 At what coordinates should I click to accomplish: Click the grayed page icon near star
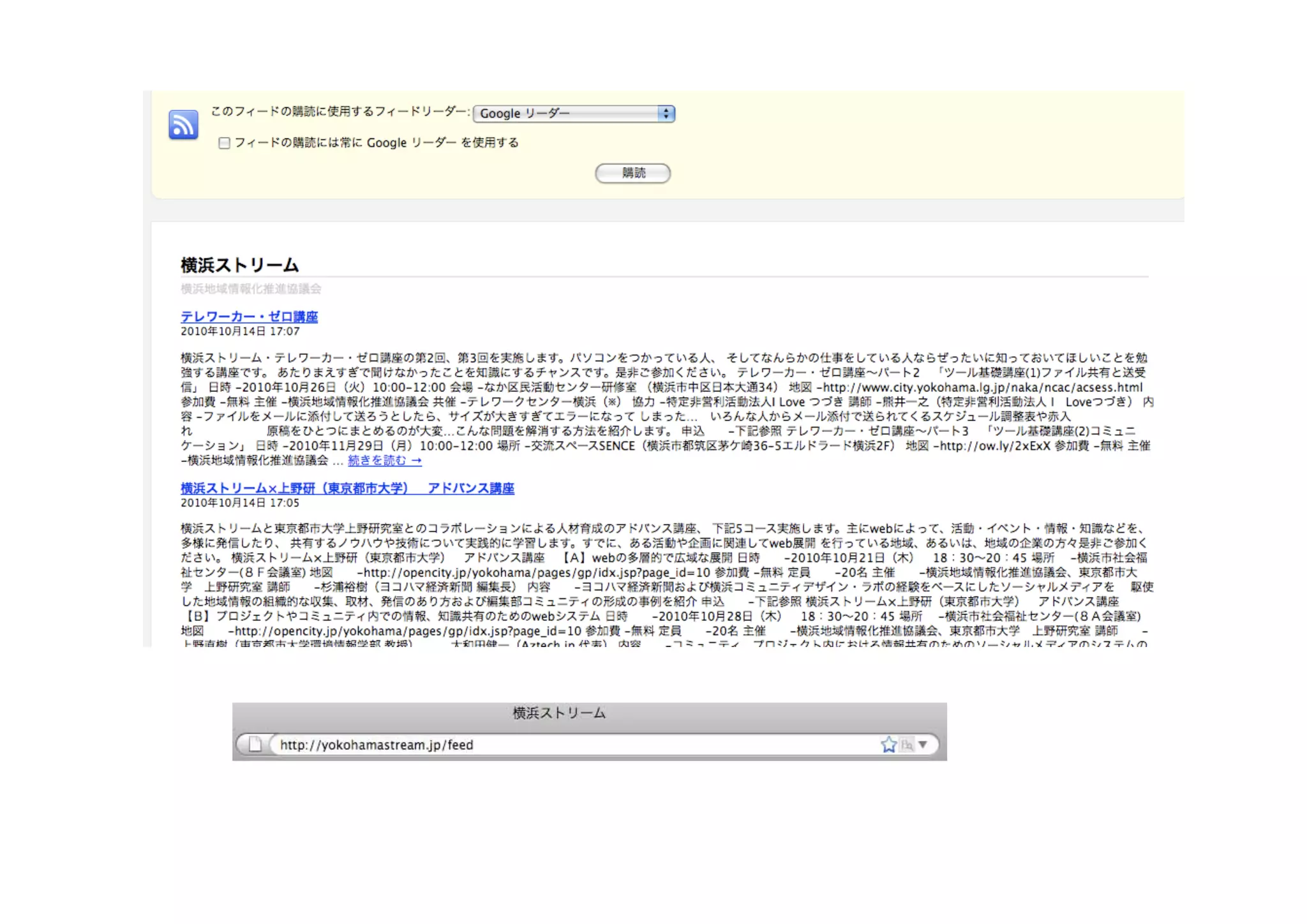907,745
